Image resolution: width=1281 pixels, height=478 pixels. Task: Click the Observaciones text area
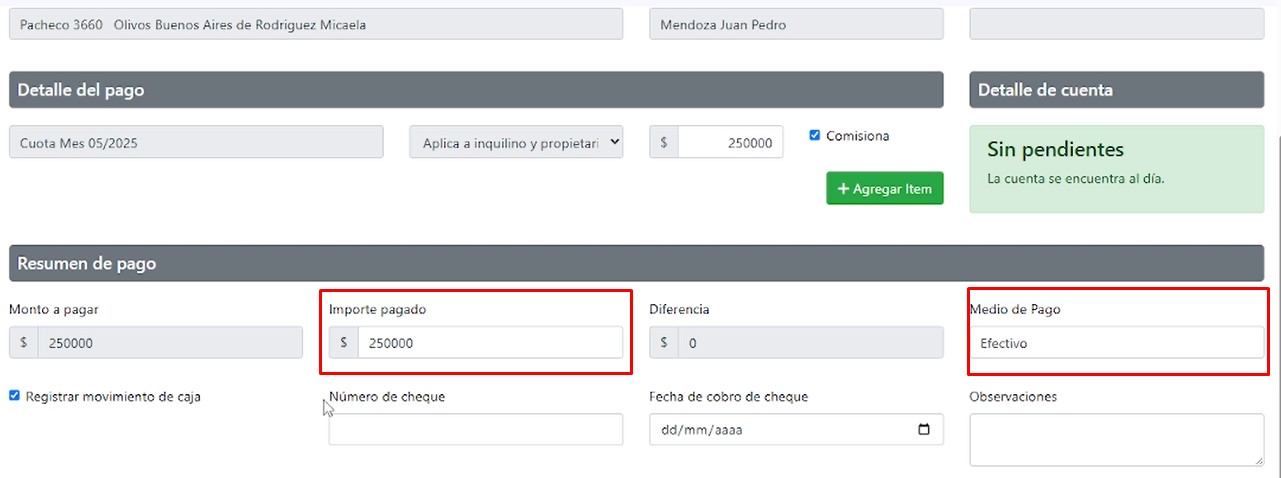(x=1116, y=439)
